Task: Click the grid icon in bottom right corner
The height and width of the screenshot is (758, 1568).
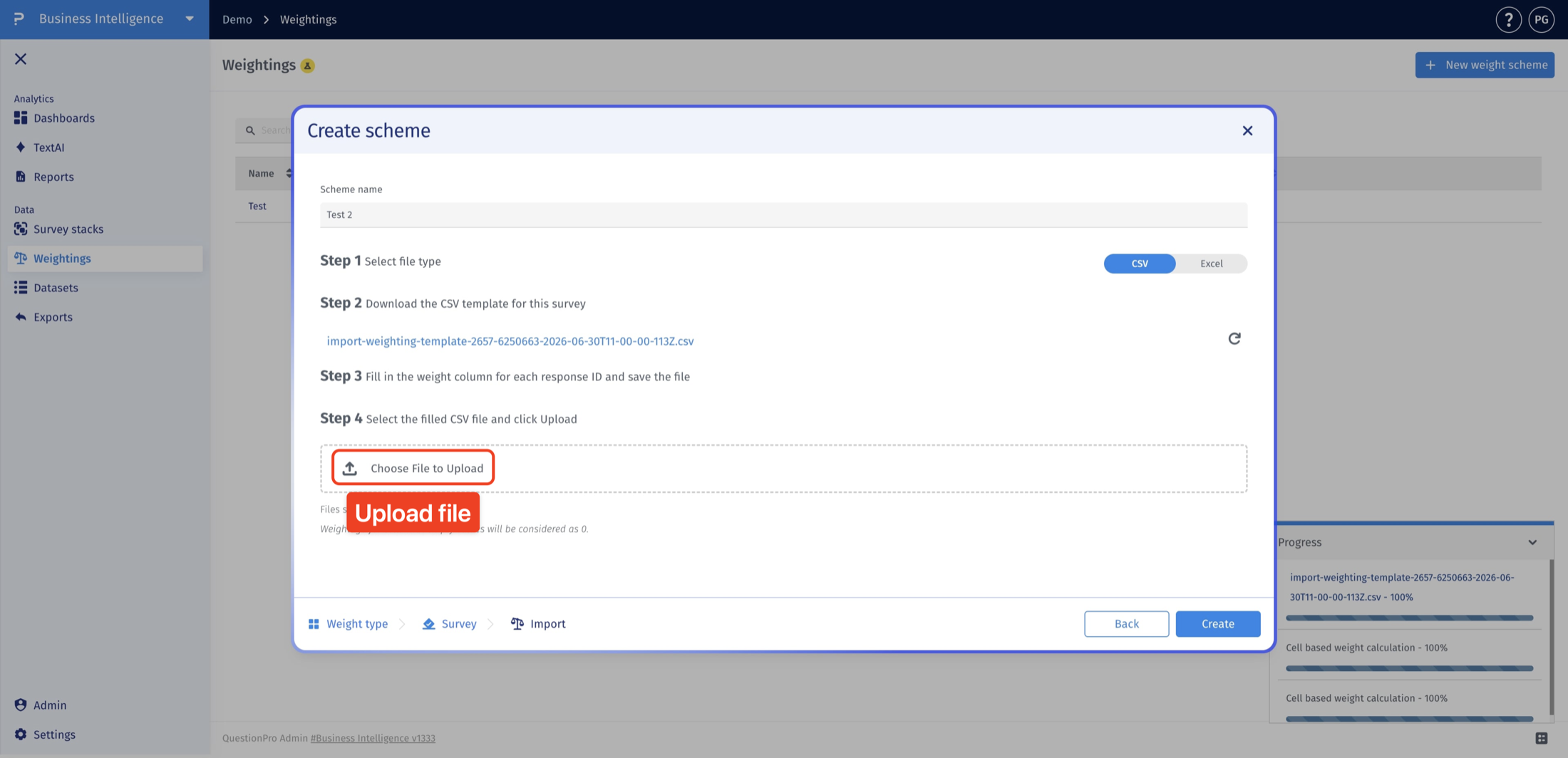Action: (1541, 738)
